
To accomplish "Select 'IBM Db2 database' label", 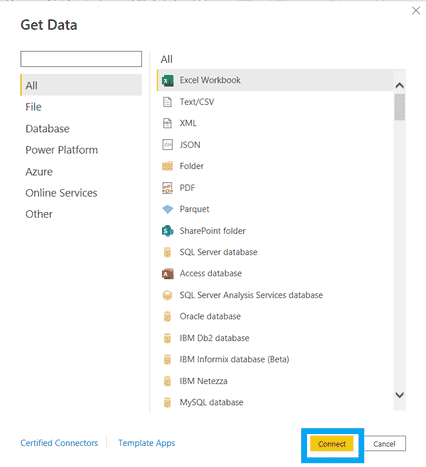I will coord(214,338).
